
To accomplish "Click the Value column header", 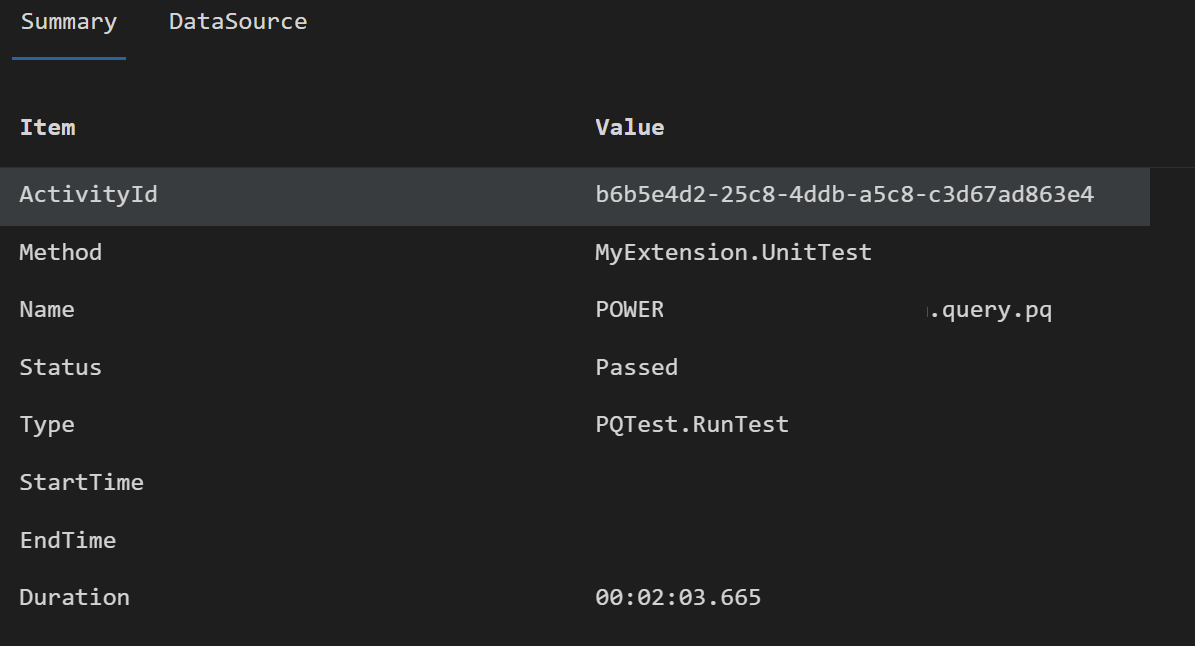I will coord(629,128).
